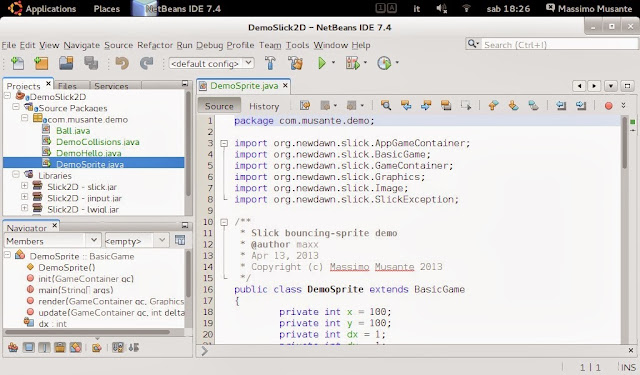Image resolution: width=640 pixels, height=375 pixels.
Task: Collapse the DemoSlick2D project node
Action: pyautogui.click(x=7, y=96)
